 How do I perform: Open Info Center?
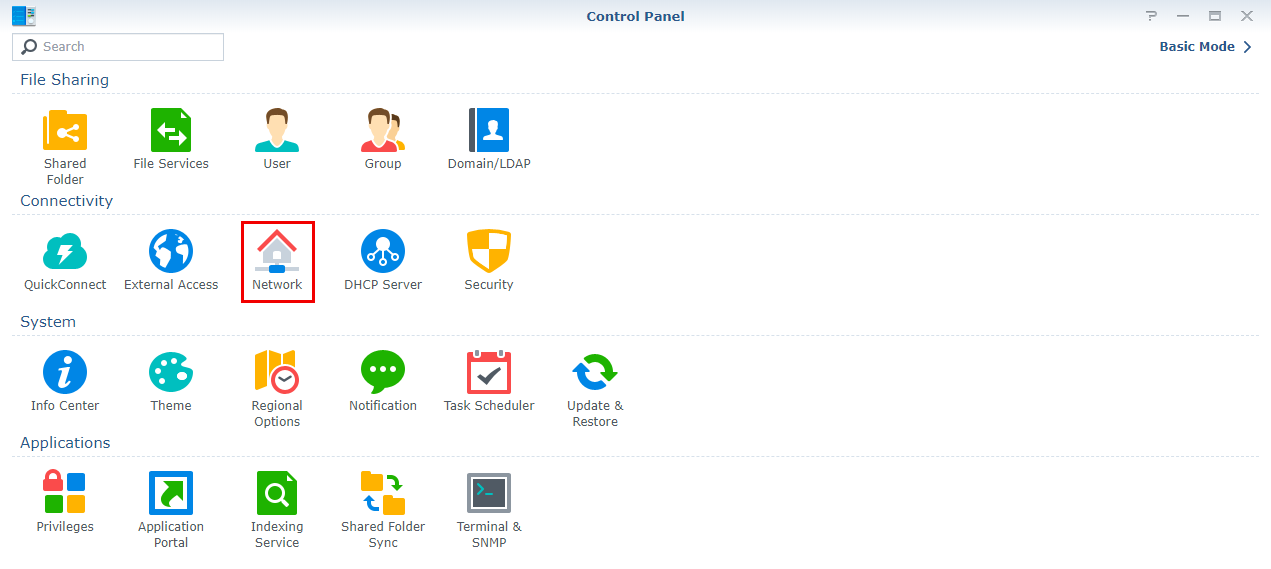click(65, 373)
